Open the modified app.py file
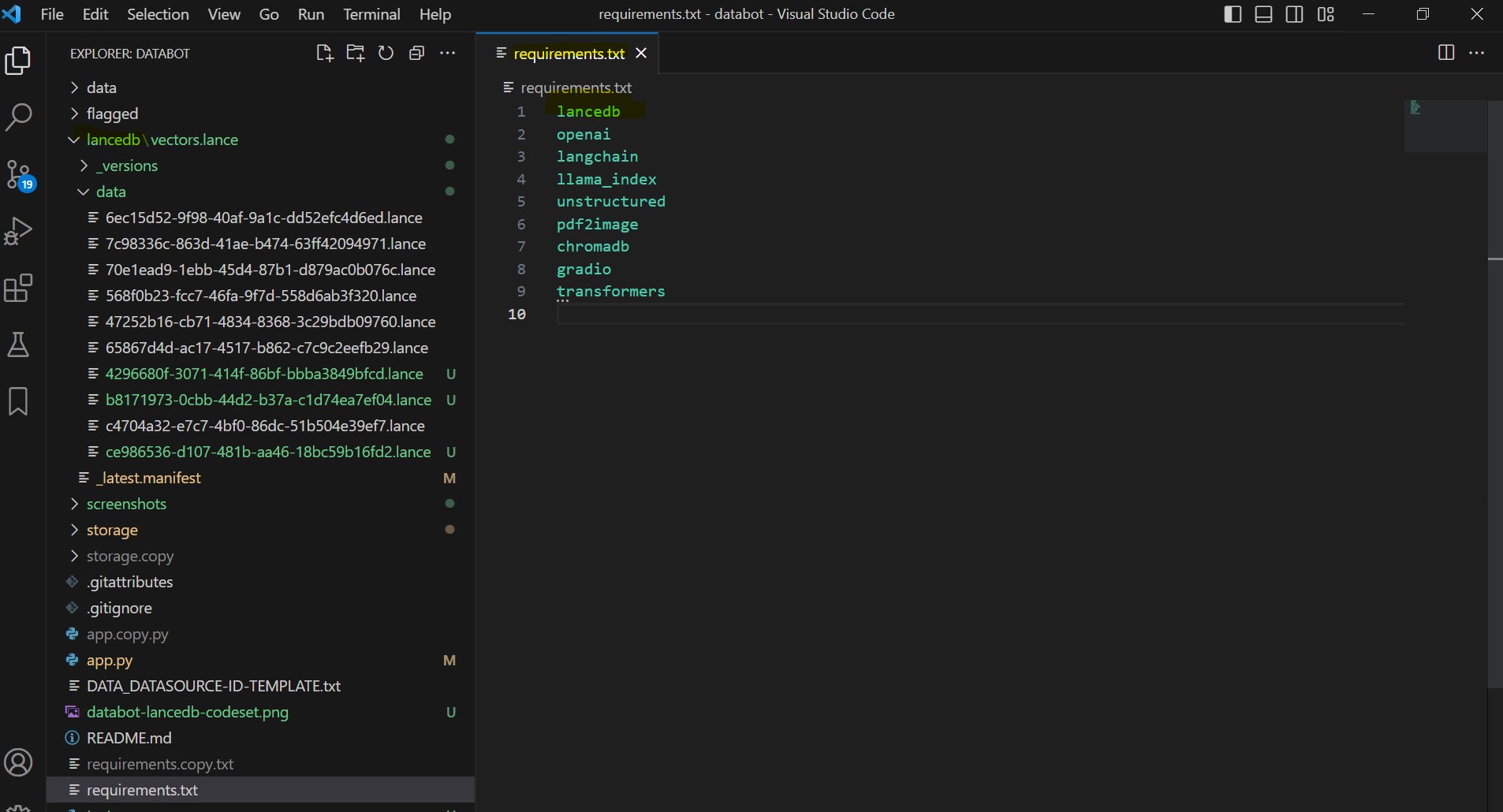The width and height of the screenshot is (1503, 812). coord(260,660)
